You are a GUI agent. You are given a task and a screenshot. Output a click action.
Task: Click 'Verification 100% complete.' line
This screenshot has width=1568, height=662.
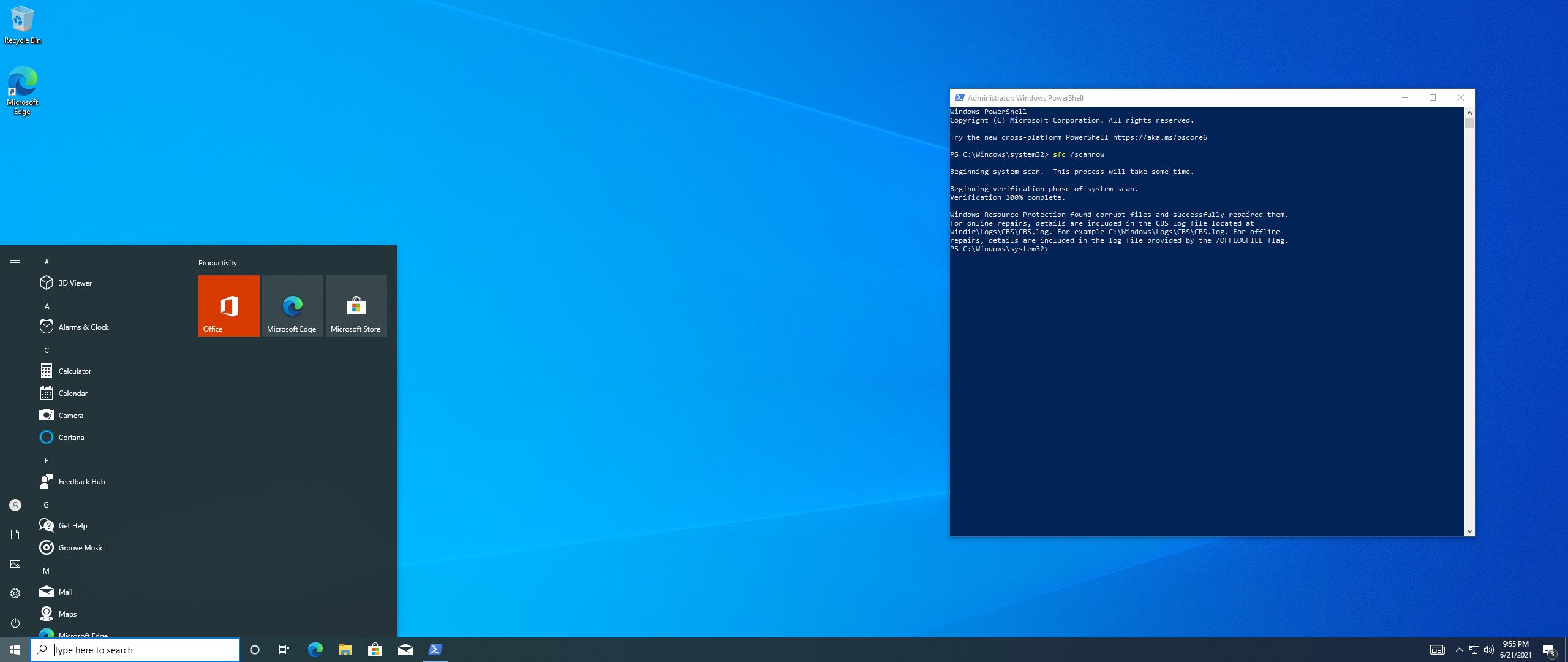point(1008,197)
